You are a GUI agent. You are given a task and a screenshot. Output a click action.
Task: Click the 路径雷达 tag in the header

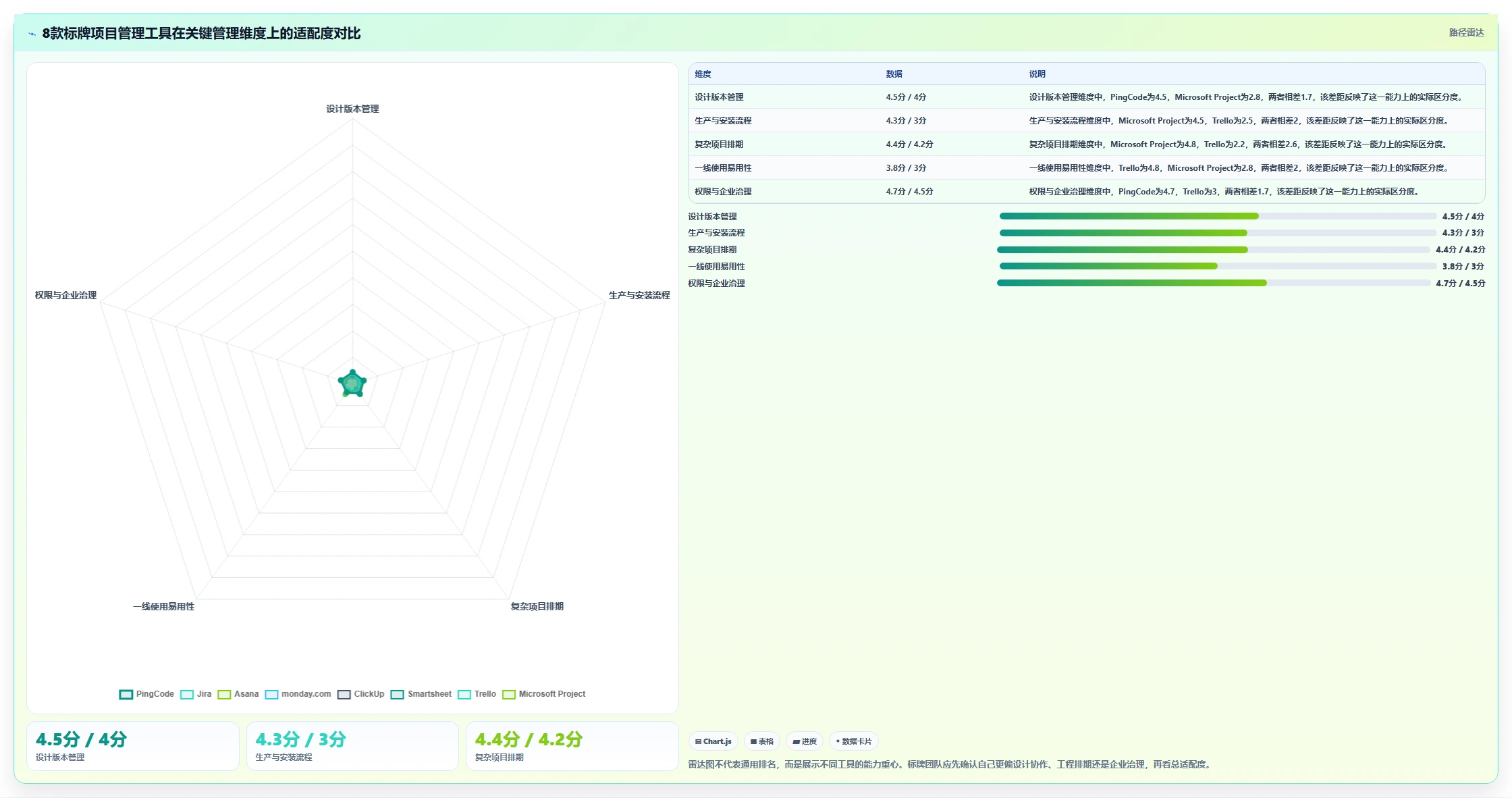click(1466, 32)
